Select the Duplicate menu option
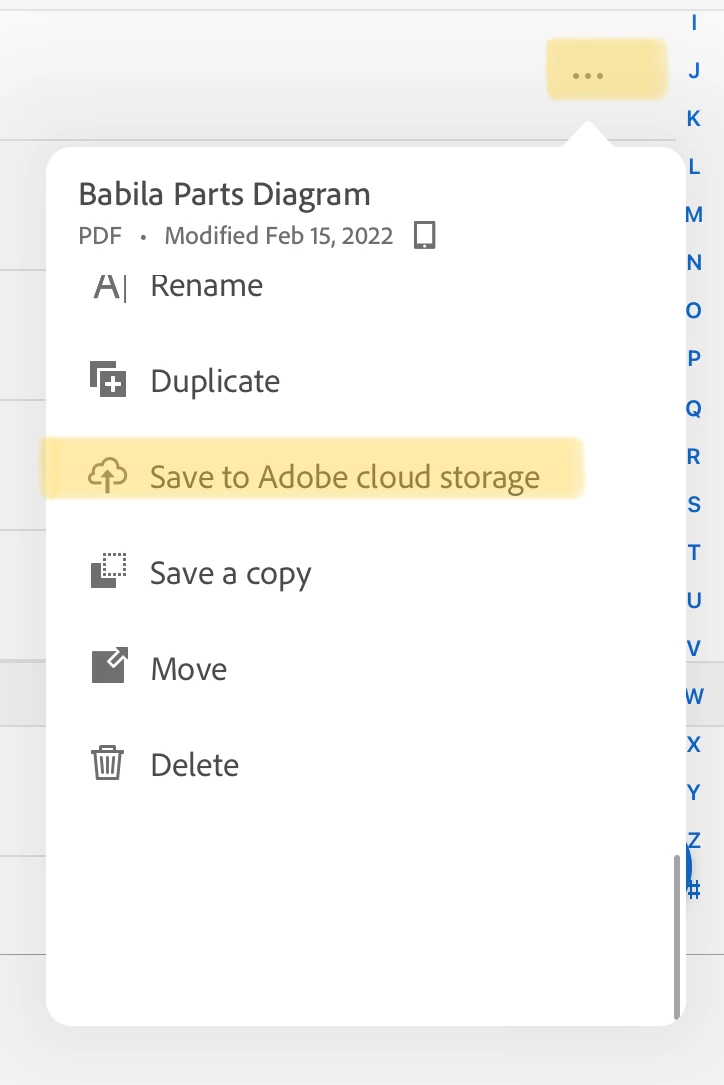Screen dimensions: 724x1085 (x=215, y=381)
